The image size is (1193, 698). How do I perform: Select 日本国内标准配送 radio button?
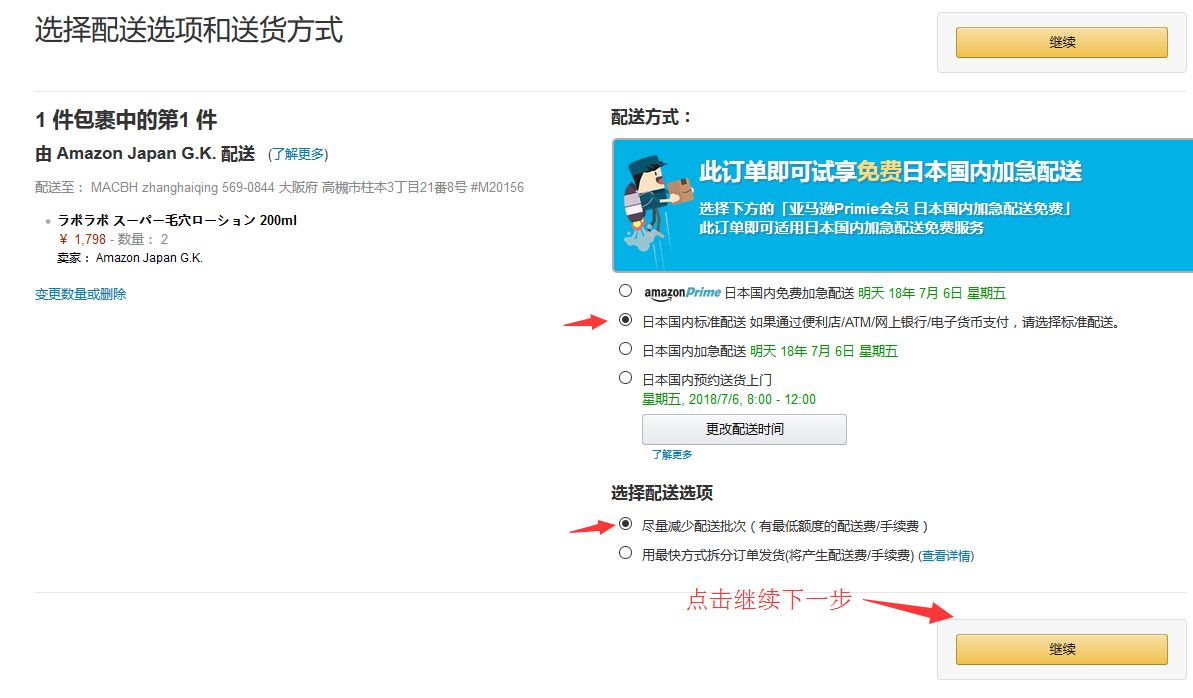click(625, 320)
